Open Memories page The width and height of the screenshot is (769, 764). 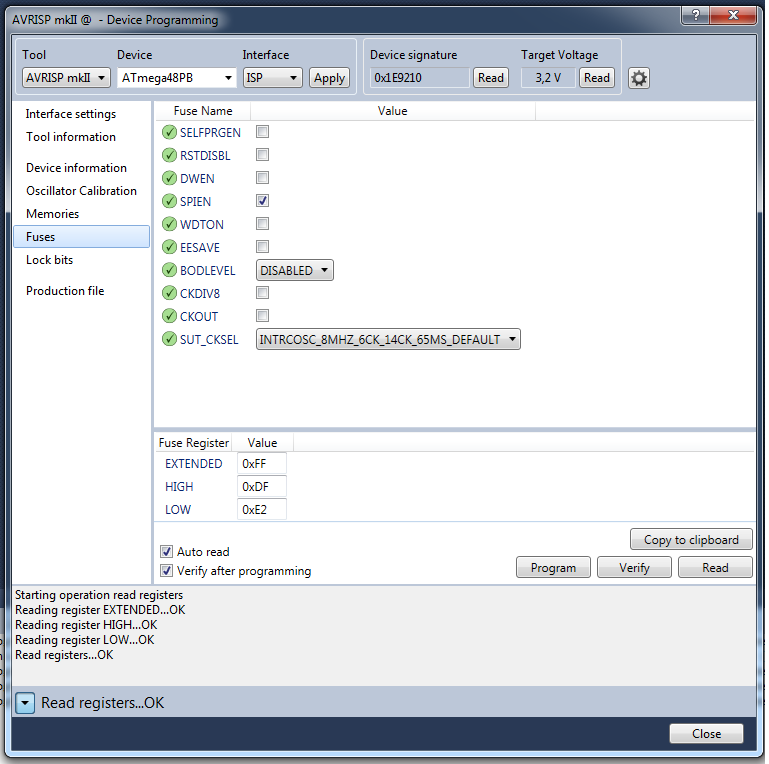(x=52, y=214)
